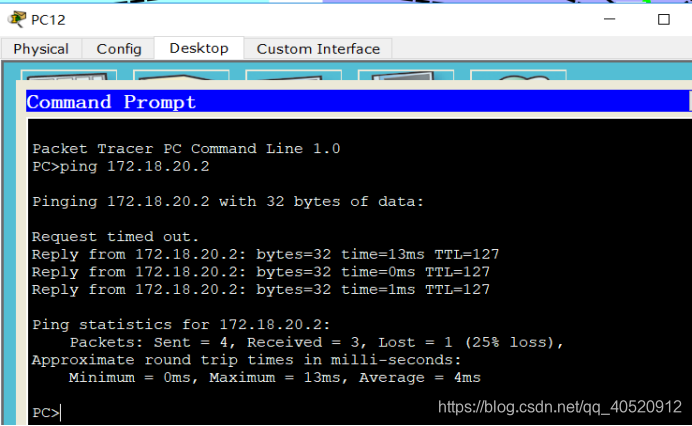692x426 pixels.
Task: Click 'Pinging 172.18.20.2 with 32 bytes' line
Action: coord(228,202)
